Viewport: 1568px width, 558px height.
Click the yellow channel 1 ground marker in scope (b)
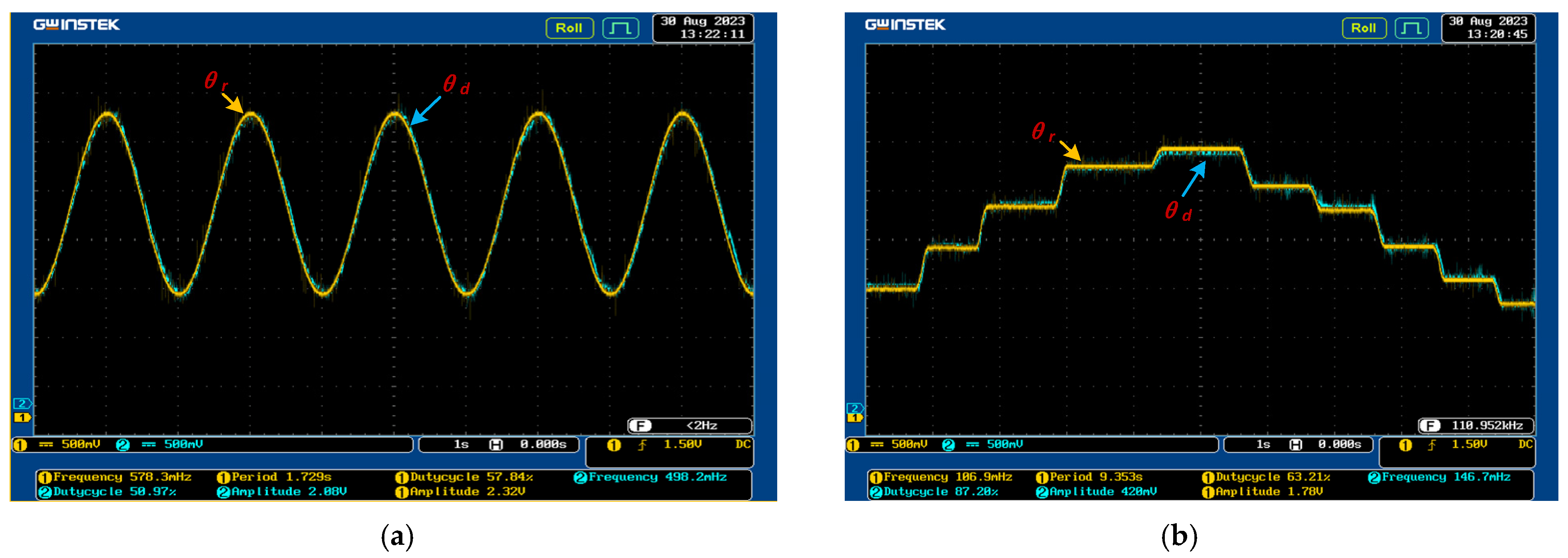click(855, 417)
